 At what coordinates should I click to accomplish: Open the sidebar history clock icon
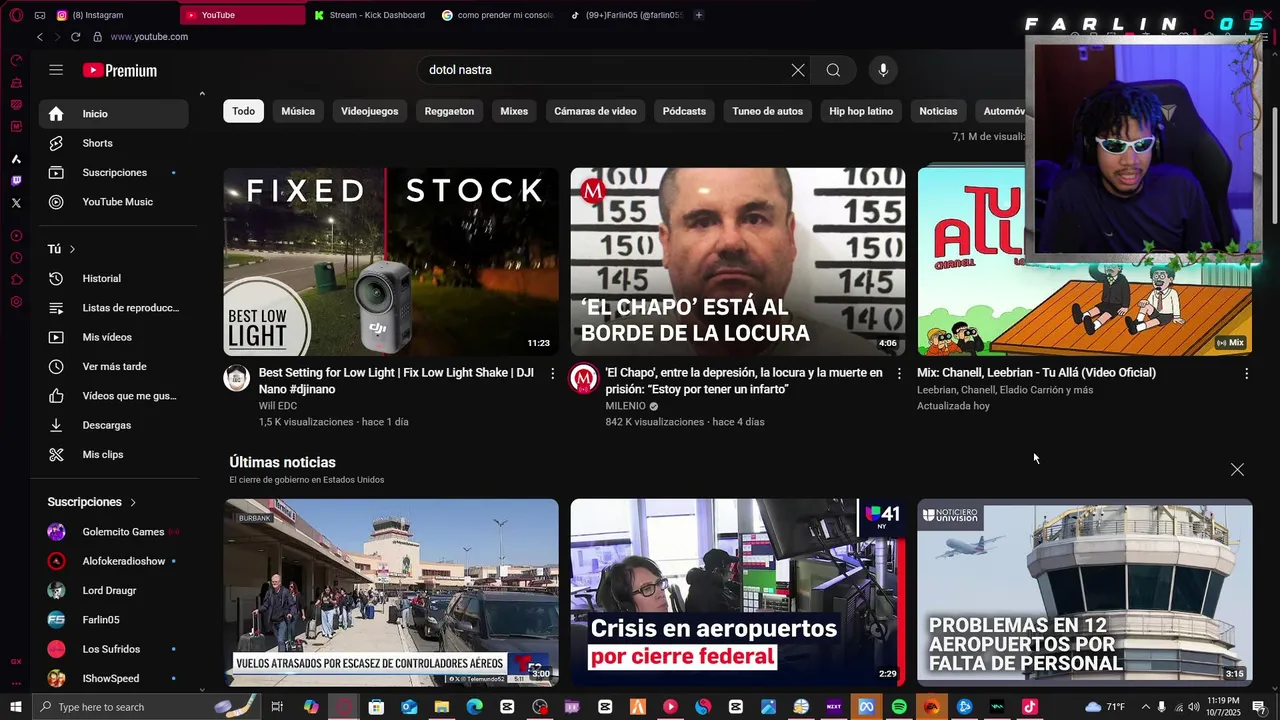click(x=16, y=258)
